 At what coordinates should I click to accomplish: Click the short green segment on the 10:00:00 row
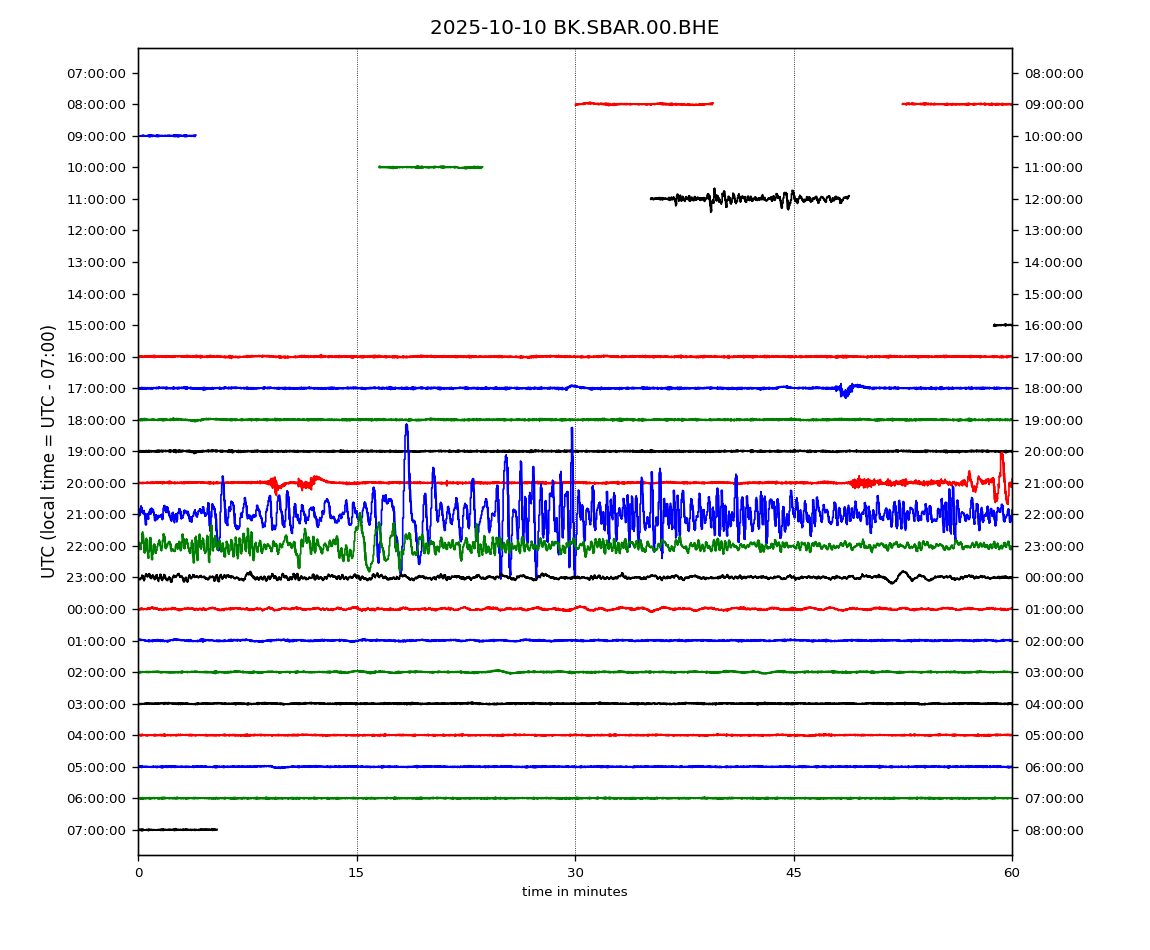tap(430, 167)
